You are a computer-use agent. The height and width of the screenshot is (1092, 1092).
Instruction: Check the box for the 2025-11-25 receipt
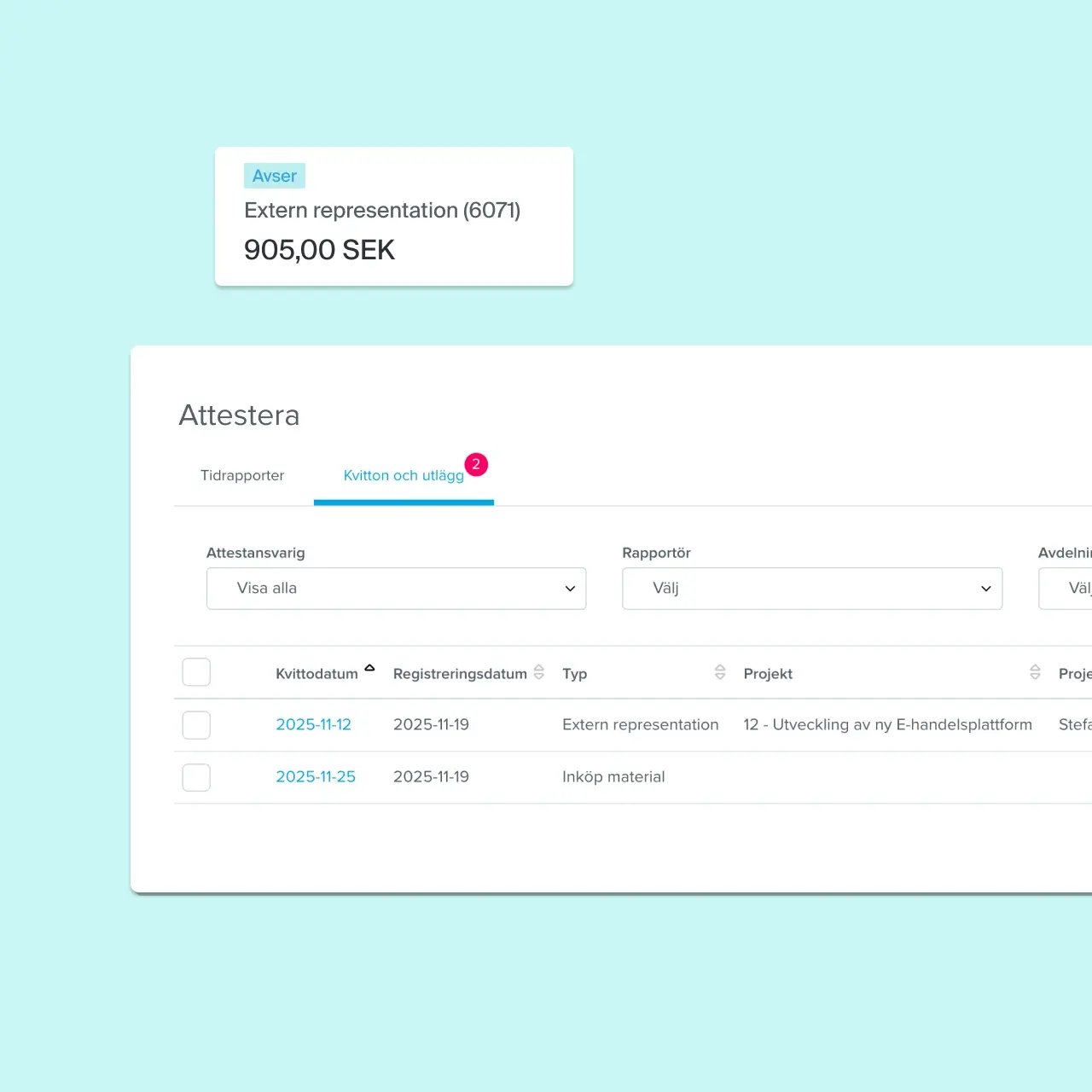[196, 777]
